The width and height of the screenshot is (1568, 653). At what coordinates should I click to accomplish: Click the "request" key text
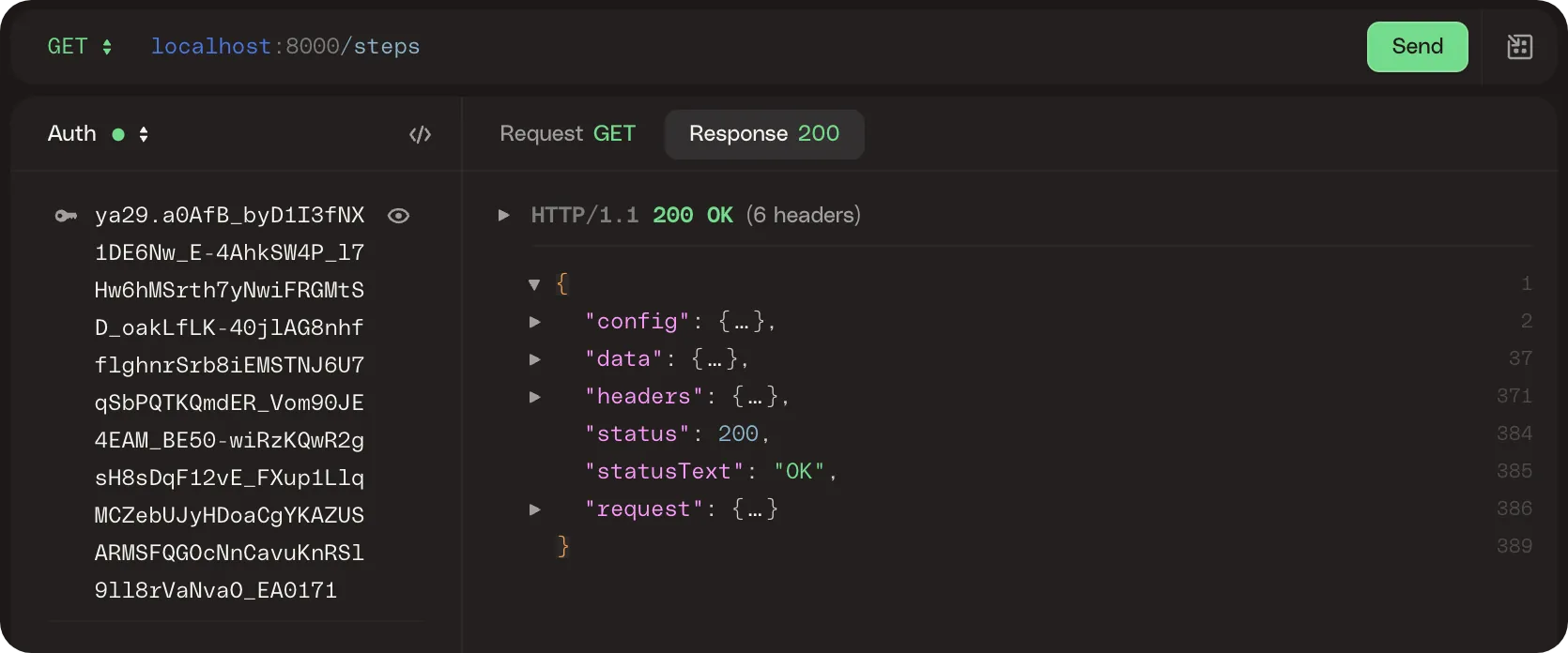644,509
